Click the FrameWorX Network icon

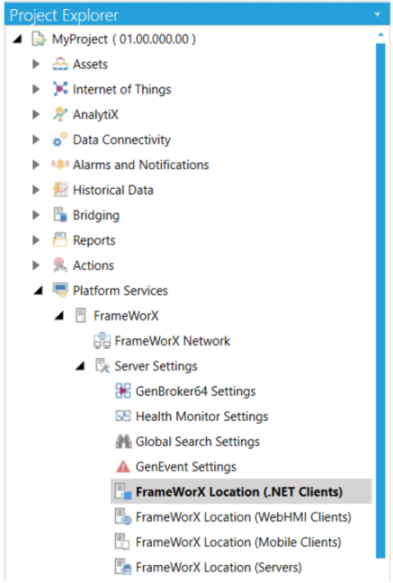point(102,341)
